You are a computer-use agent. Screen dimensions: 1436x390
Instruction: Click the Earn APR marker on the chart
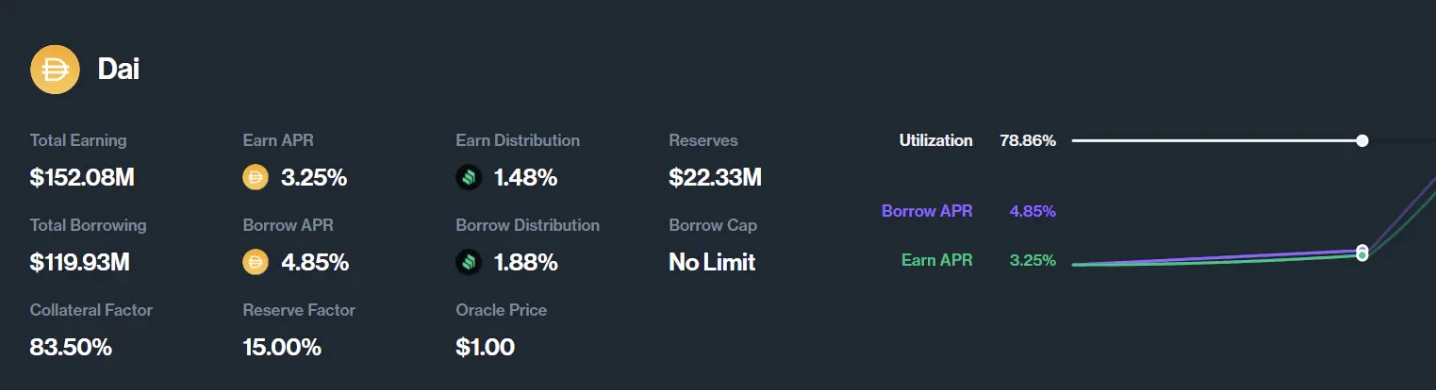(1362, 256)
